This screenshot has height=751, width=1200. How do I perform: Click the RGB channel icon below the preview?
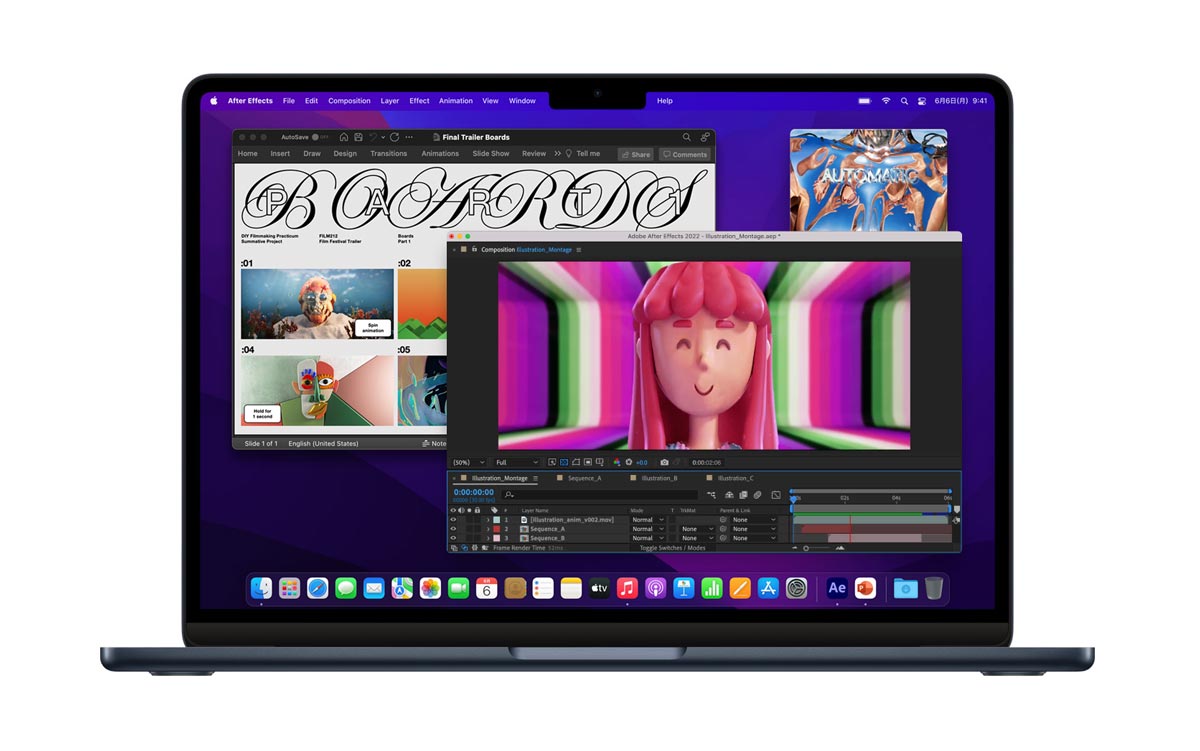(617, 462)
